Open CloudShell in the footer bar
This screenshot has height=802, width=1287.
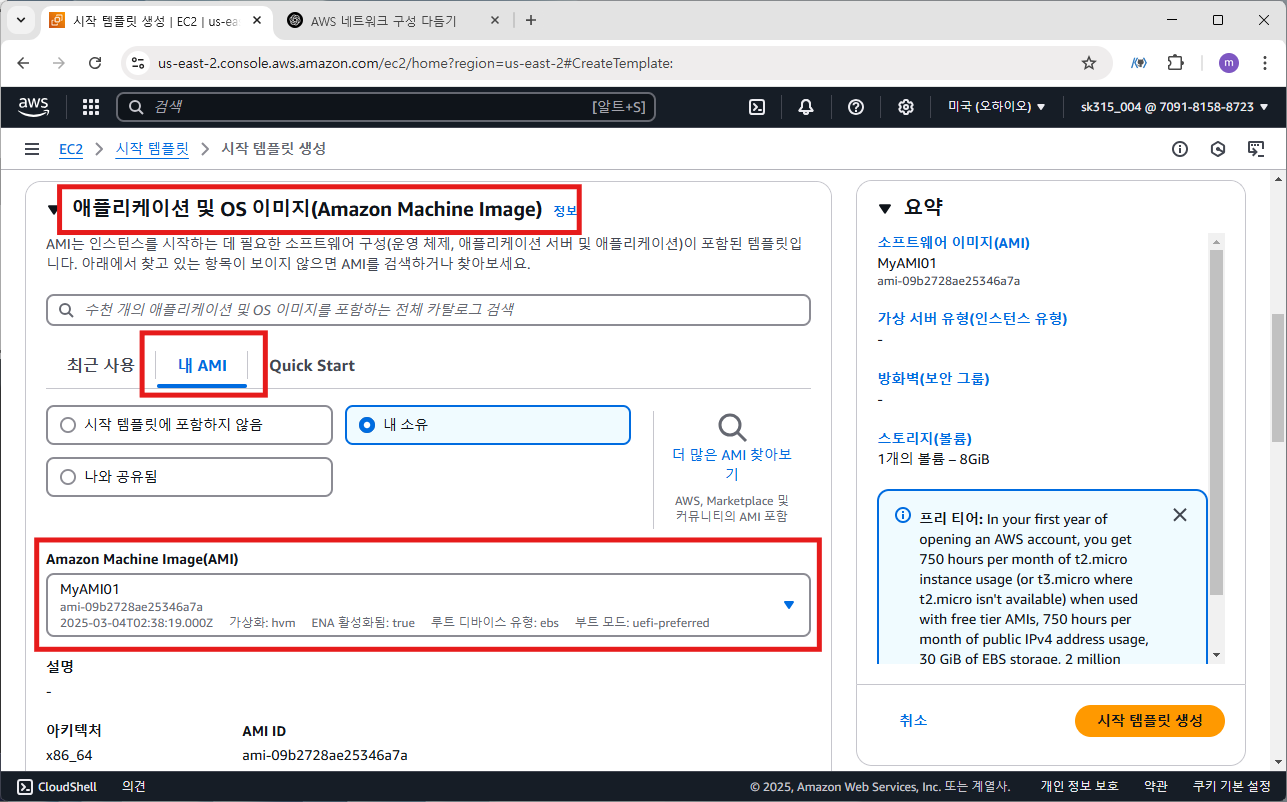point(57,787)
